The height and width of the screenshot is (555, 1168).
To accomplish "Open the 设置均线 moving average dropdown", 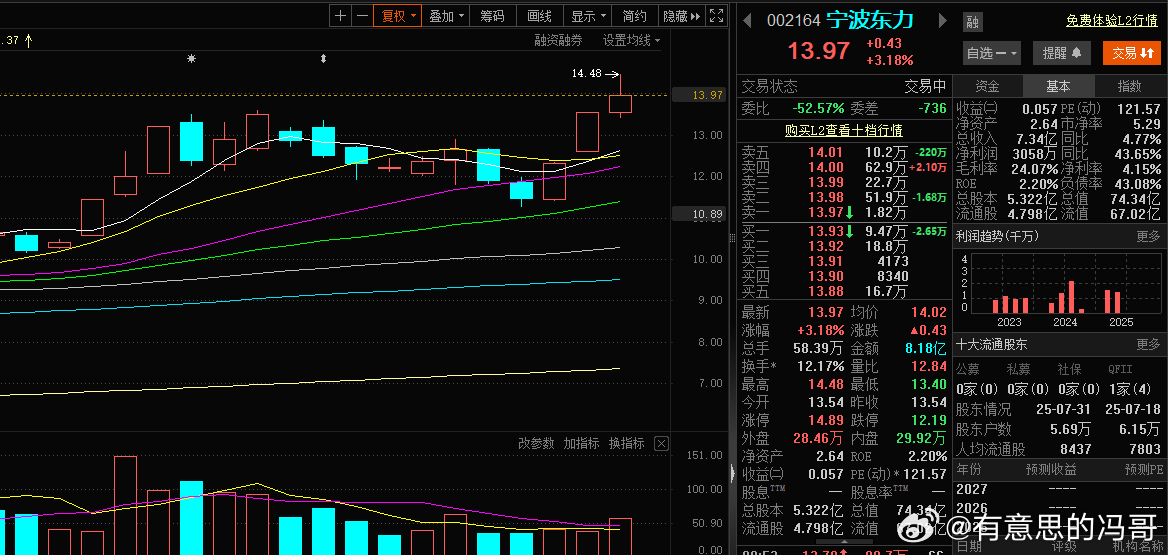I will click(632, 40).
